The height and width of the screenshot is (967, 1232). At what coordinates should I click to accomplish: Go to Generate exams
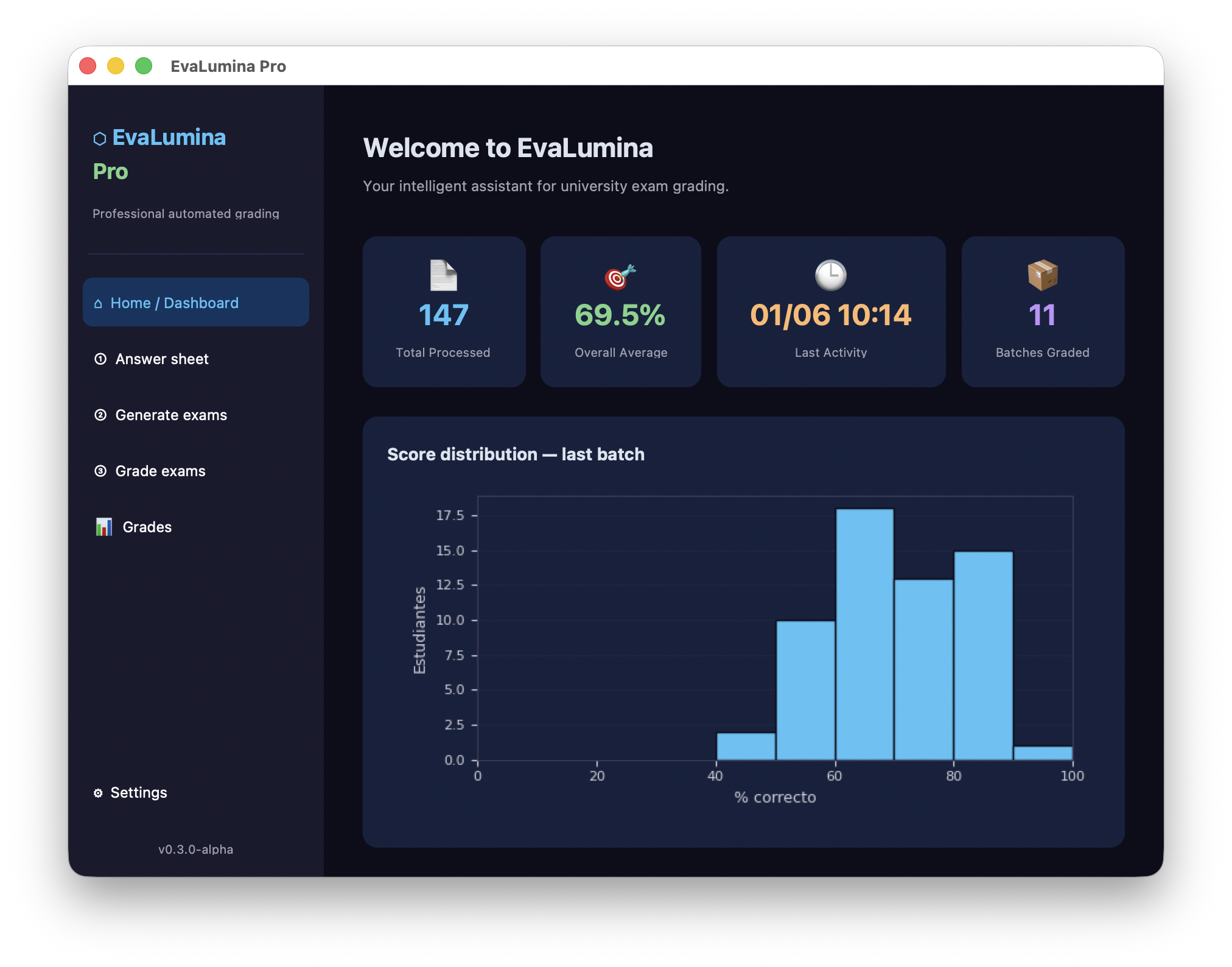[195, 415]
